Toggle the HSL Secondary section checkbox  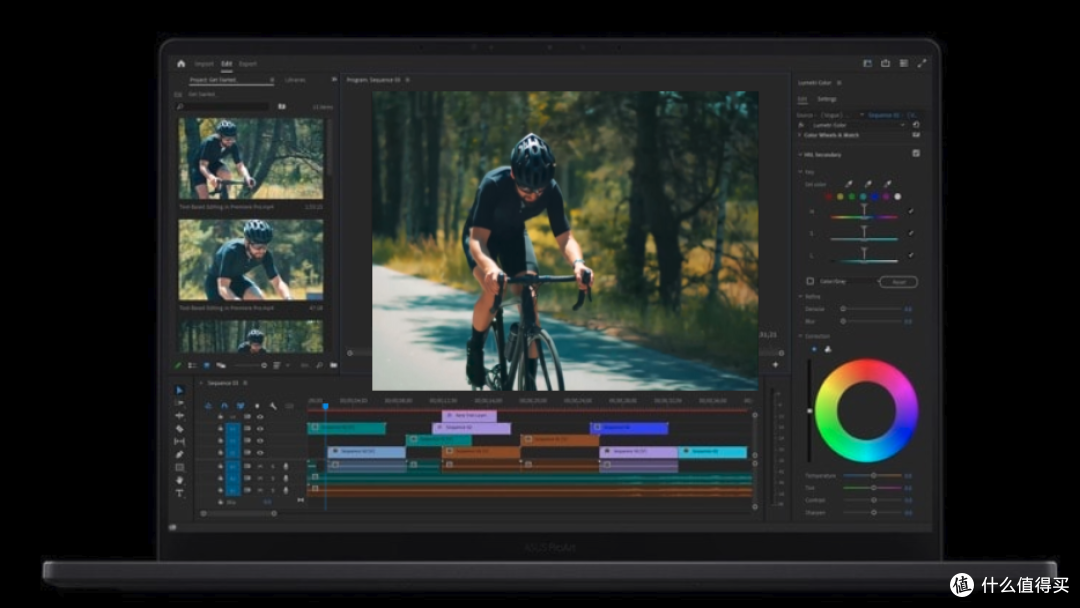click(916, 154)
